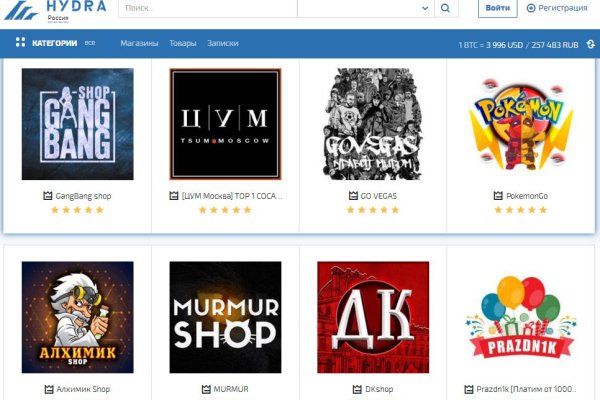
Task: Select the 'все' categories option
Action: click(x=90, y=43)
